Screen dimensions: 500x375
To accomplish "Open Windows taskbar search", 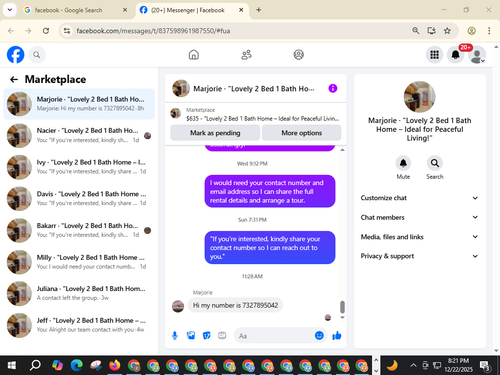I will pos(35,365).
